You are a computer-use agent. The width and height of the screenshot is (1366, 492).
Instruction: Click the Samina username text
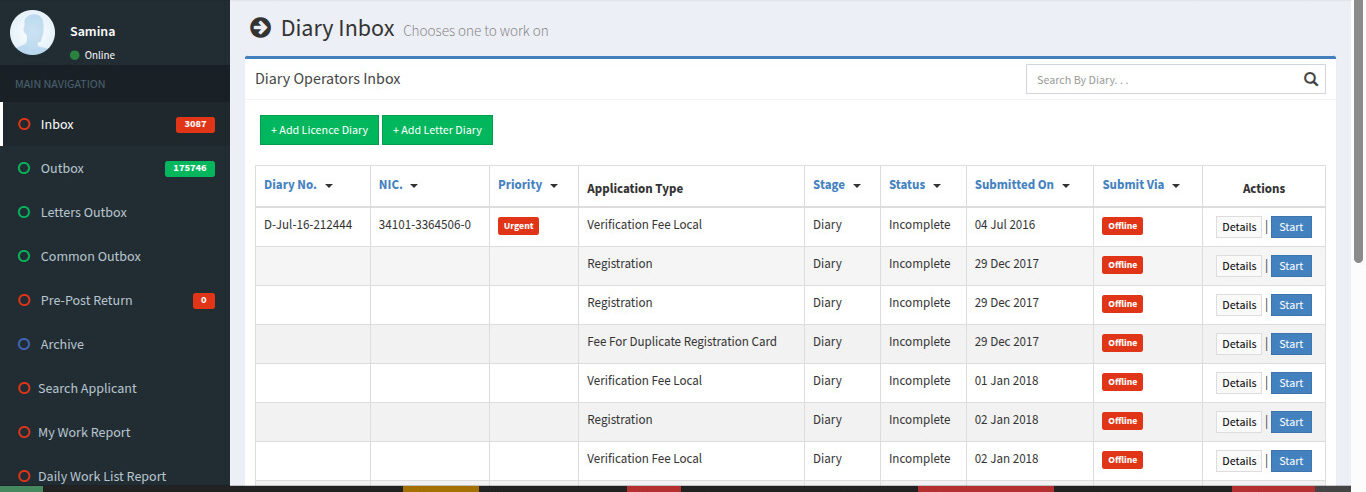[92, 31]
